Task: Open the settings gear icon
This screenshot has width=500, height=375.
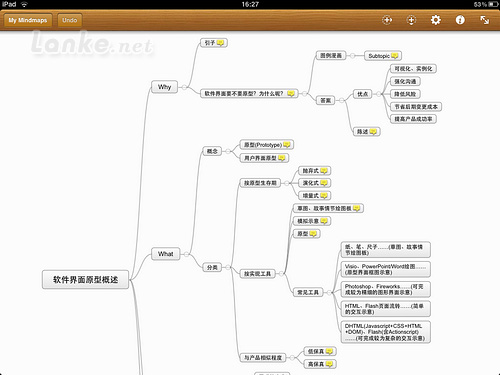Action: click(x=436, y=20)
